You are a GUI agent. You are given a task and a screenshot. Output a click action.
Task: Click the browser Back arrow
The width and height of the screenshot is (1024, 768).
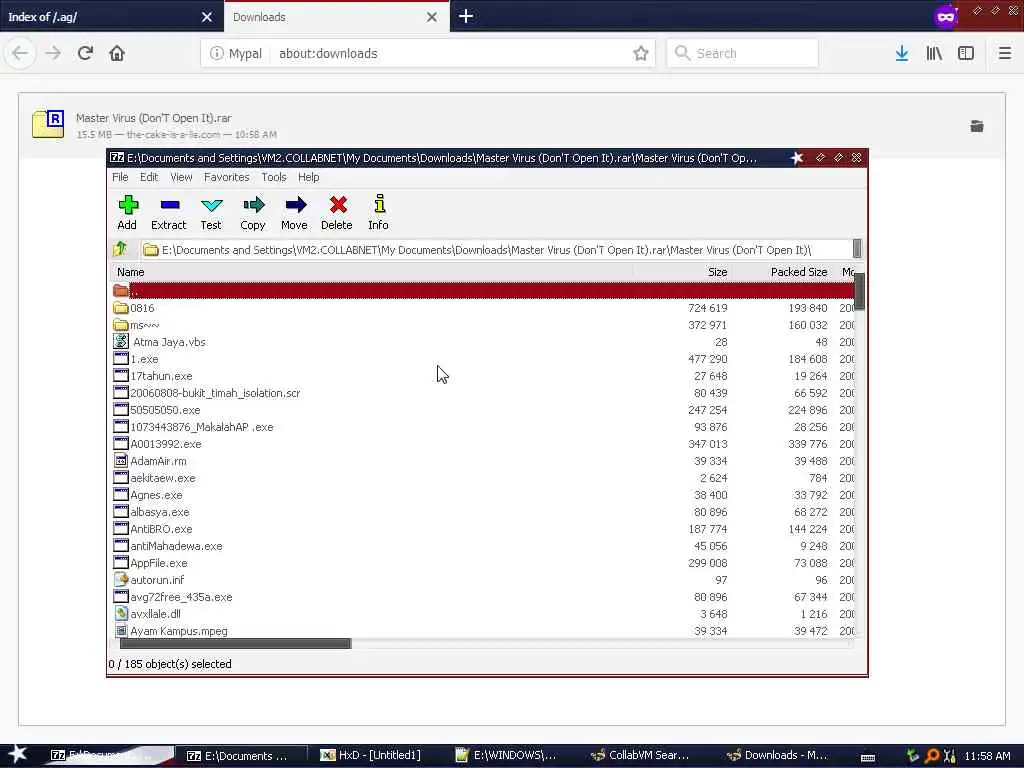pos(20,54)
